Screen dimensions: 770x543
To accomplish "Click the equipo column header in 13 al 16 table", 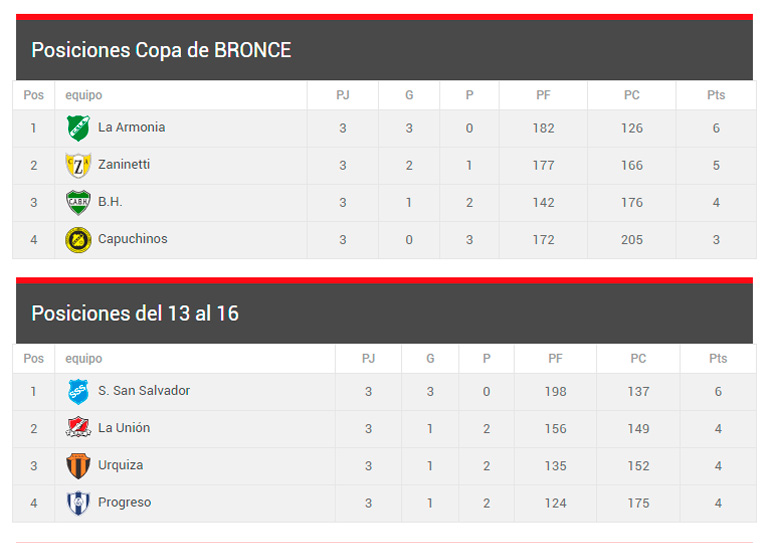I will tap(84, 359).
